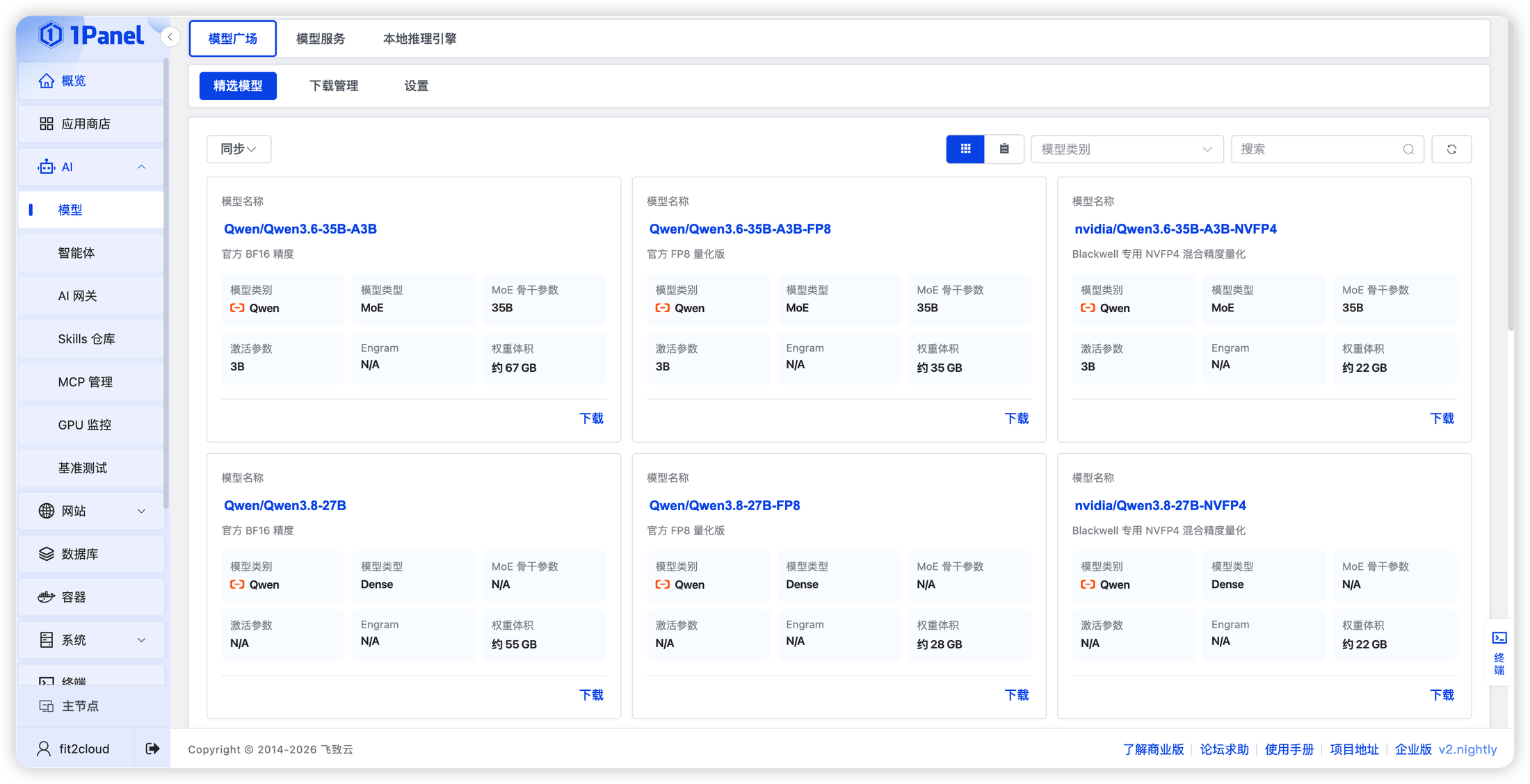The image size is (1530, 784).
Task: Open 数据库 layers icon
Action: pos(46,554)
